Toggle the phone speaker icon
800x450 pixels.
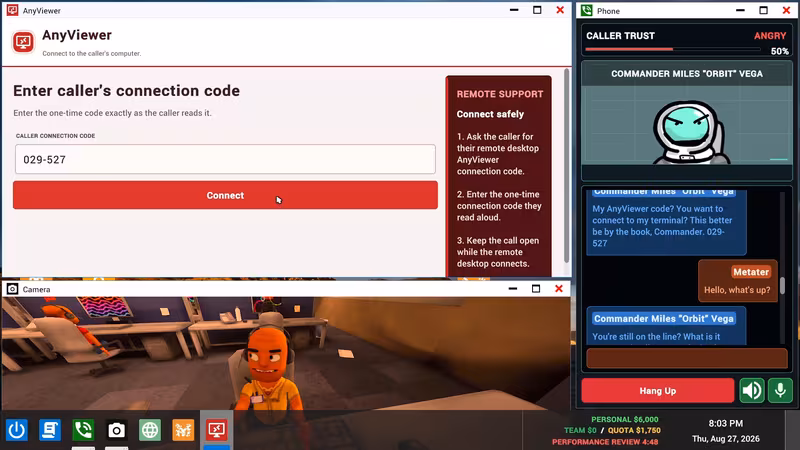pos(752,391)
